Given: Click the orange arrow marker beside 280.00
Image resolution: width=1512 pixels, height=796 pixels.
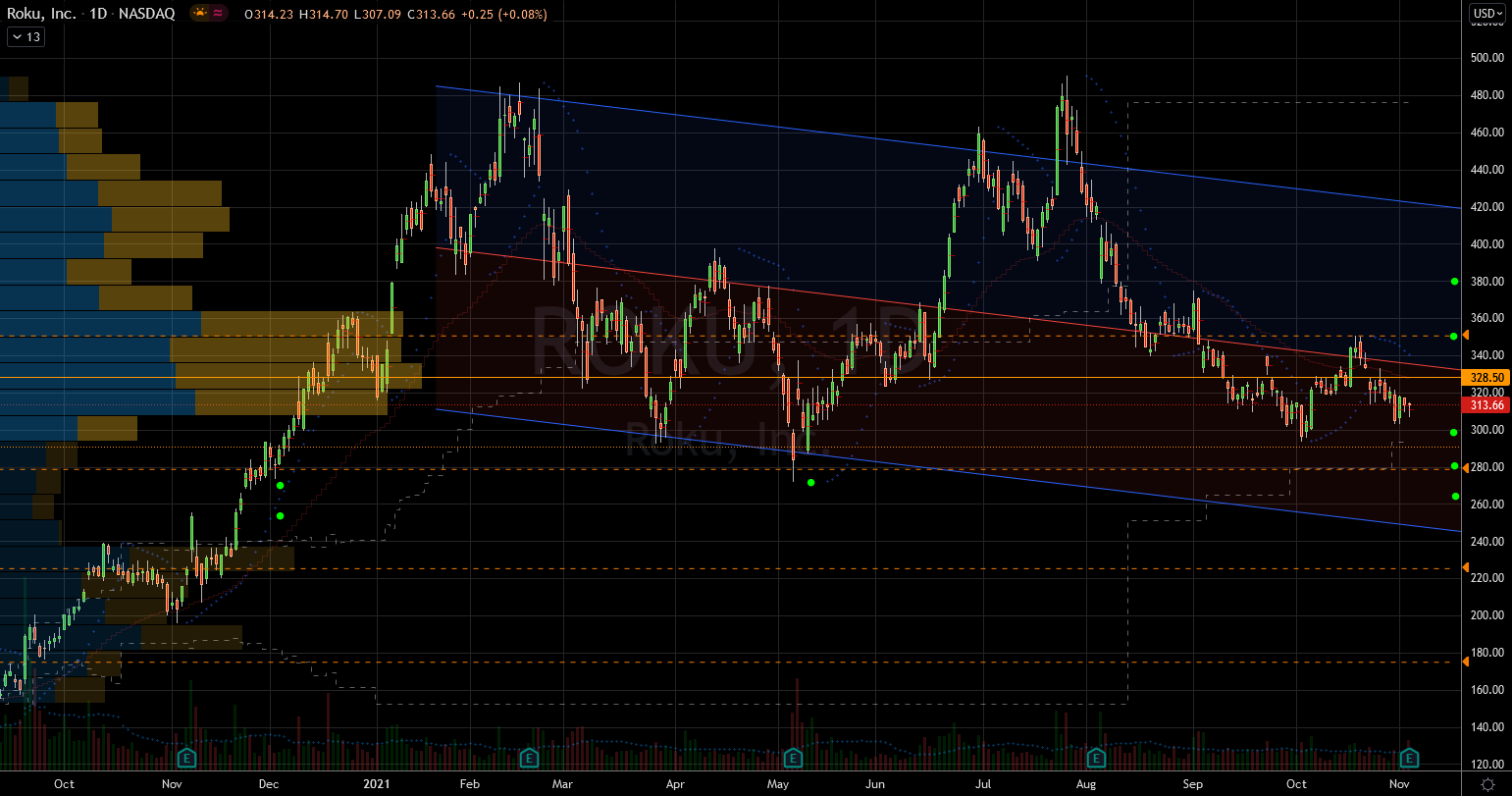Looking at the screenshot, I should [x=1466, y=467].
